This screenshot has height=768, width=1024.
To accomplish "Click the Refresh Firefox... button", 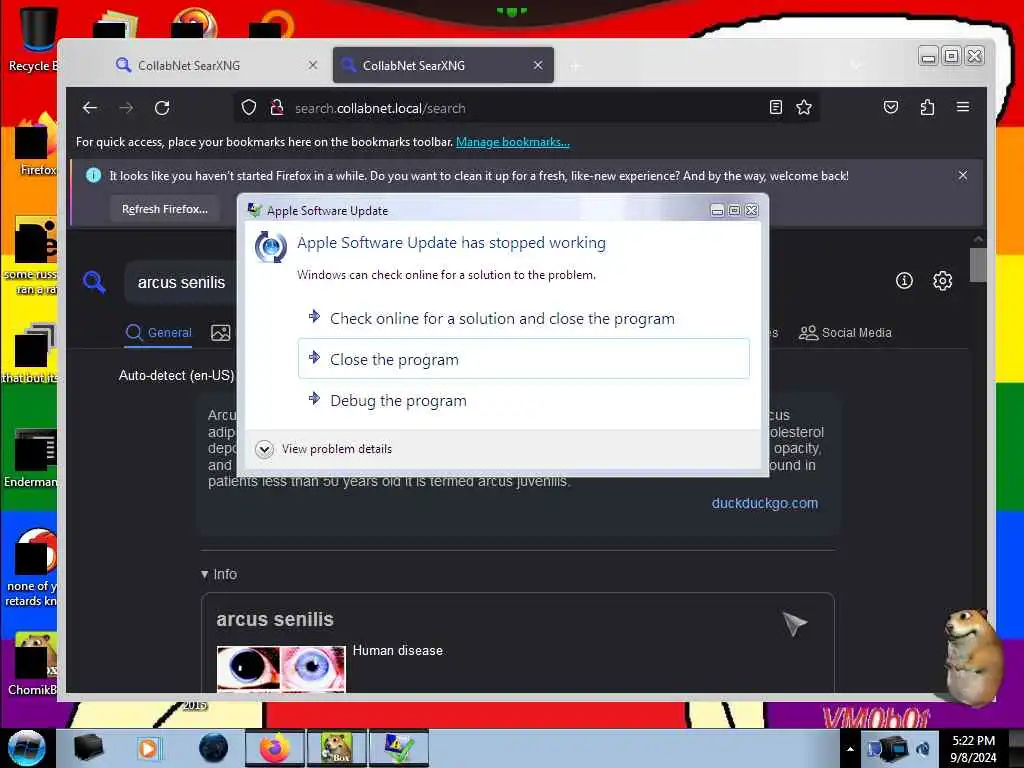I will pyautogui.click(x=165, y=209).
